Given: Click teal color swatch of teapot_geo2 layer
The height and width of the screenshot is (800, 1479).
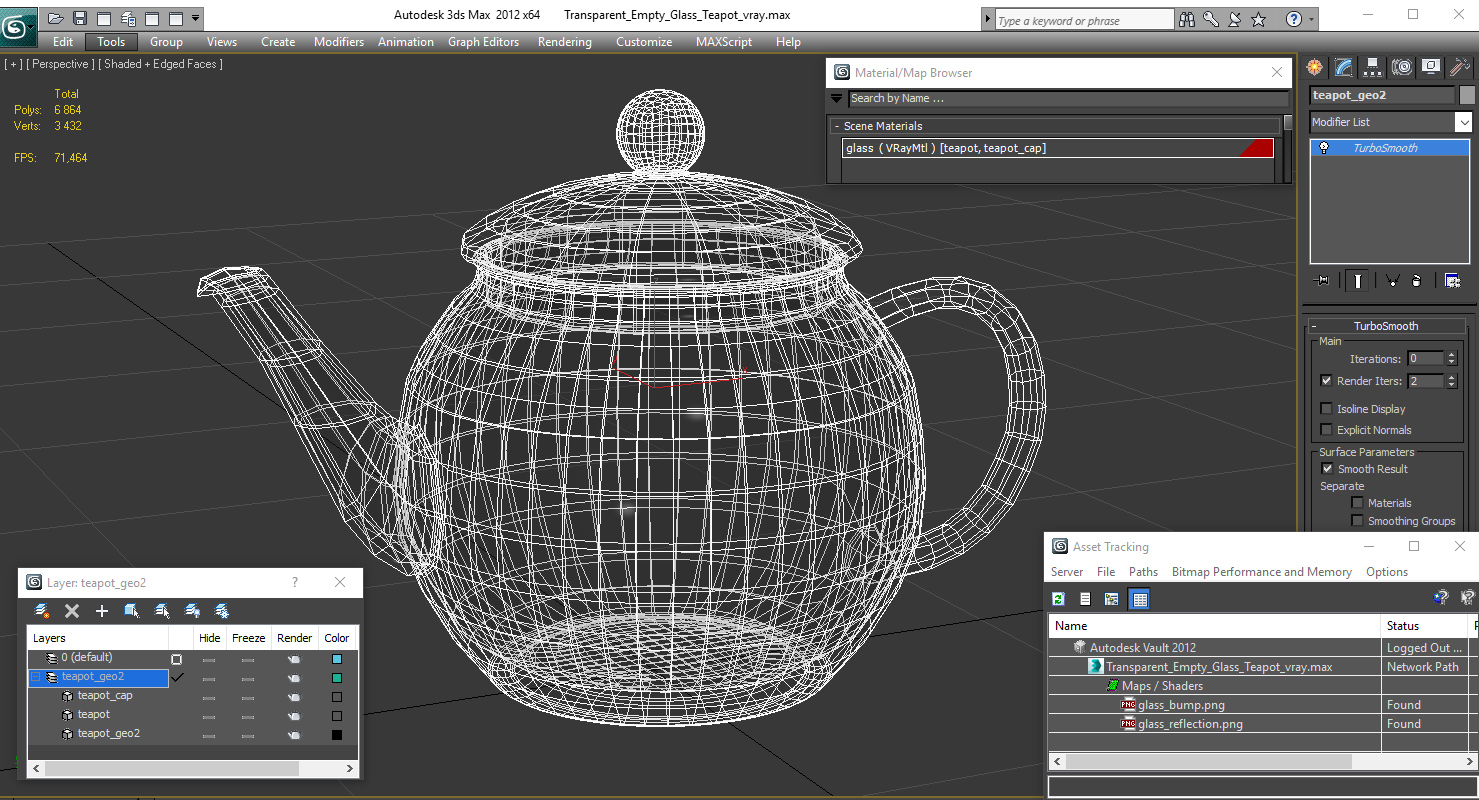Looking at the screenshot, I should (337, 678).
